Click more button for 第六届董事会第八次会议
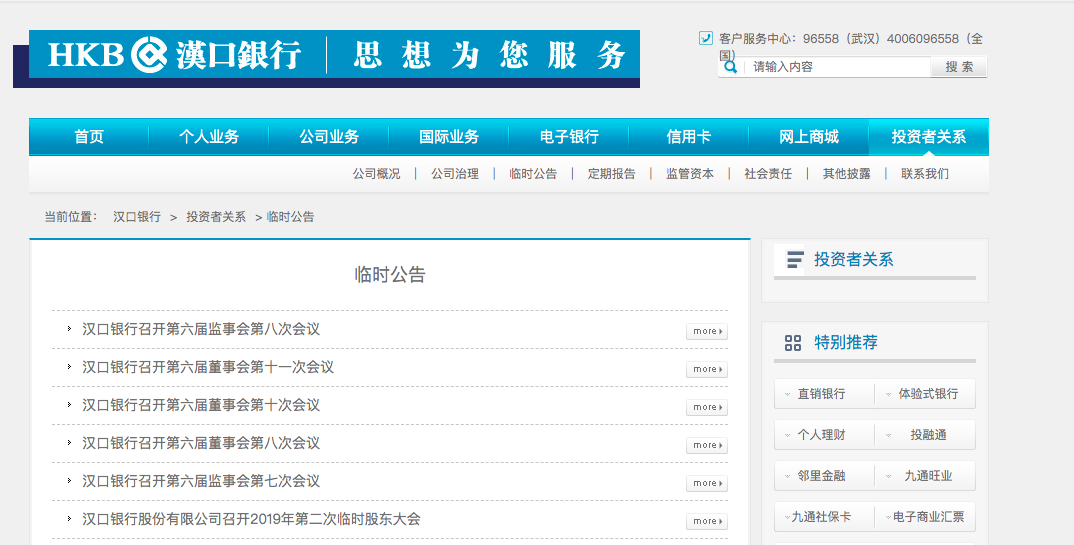Image resolution: width=1074 pixels, height=545 pixels. [x=707, y=445]
